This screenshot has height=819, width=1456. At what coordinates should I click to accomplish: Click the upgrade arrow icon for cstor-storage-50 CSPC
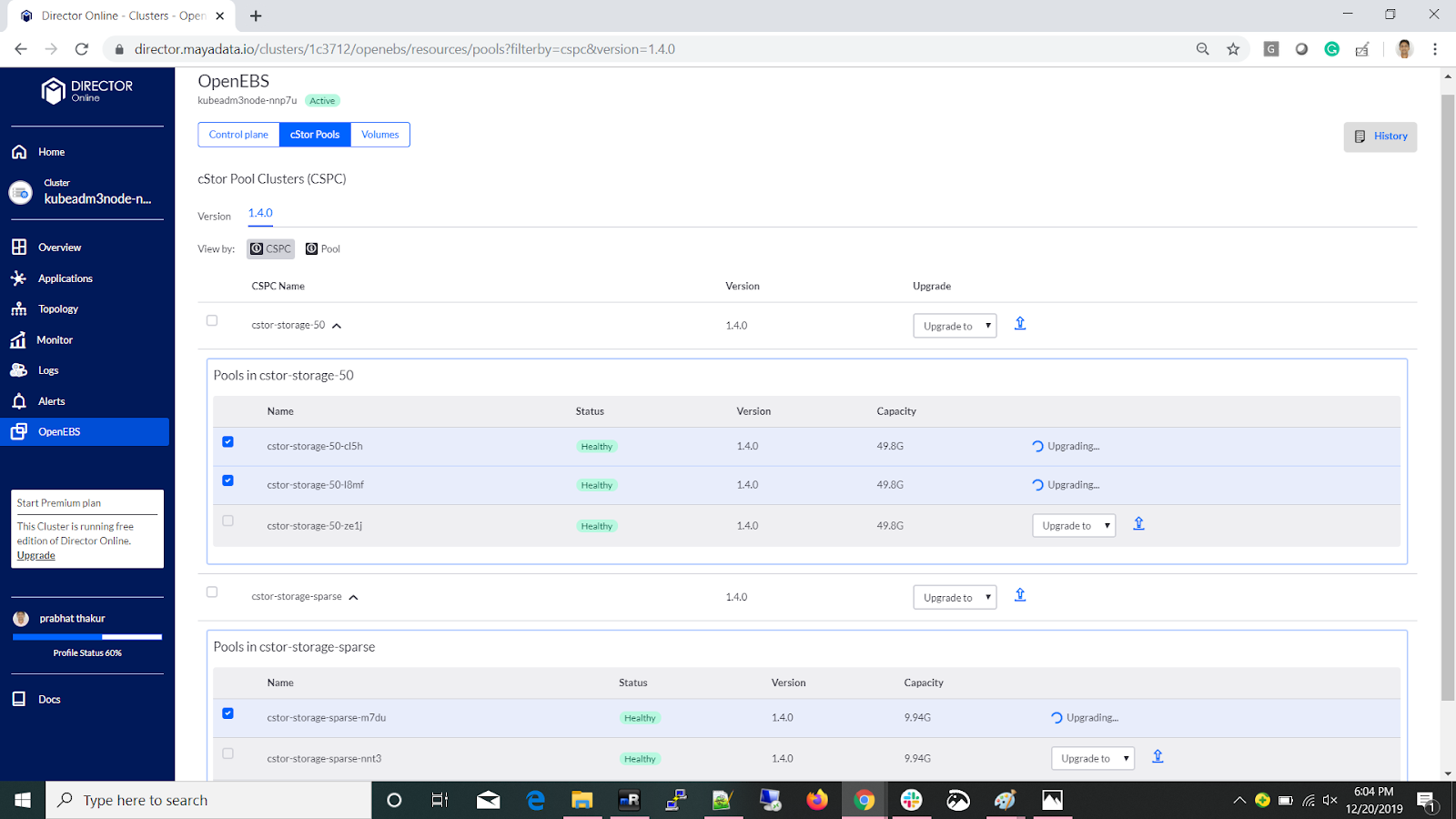(1020, 323)
